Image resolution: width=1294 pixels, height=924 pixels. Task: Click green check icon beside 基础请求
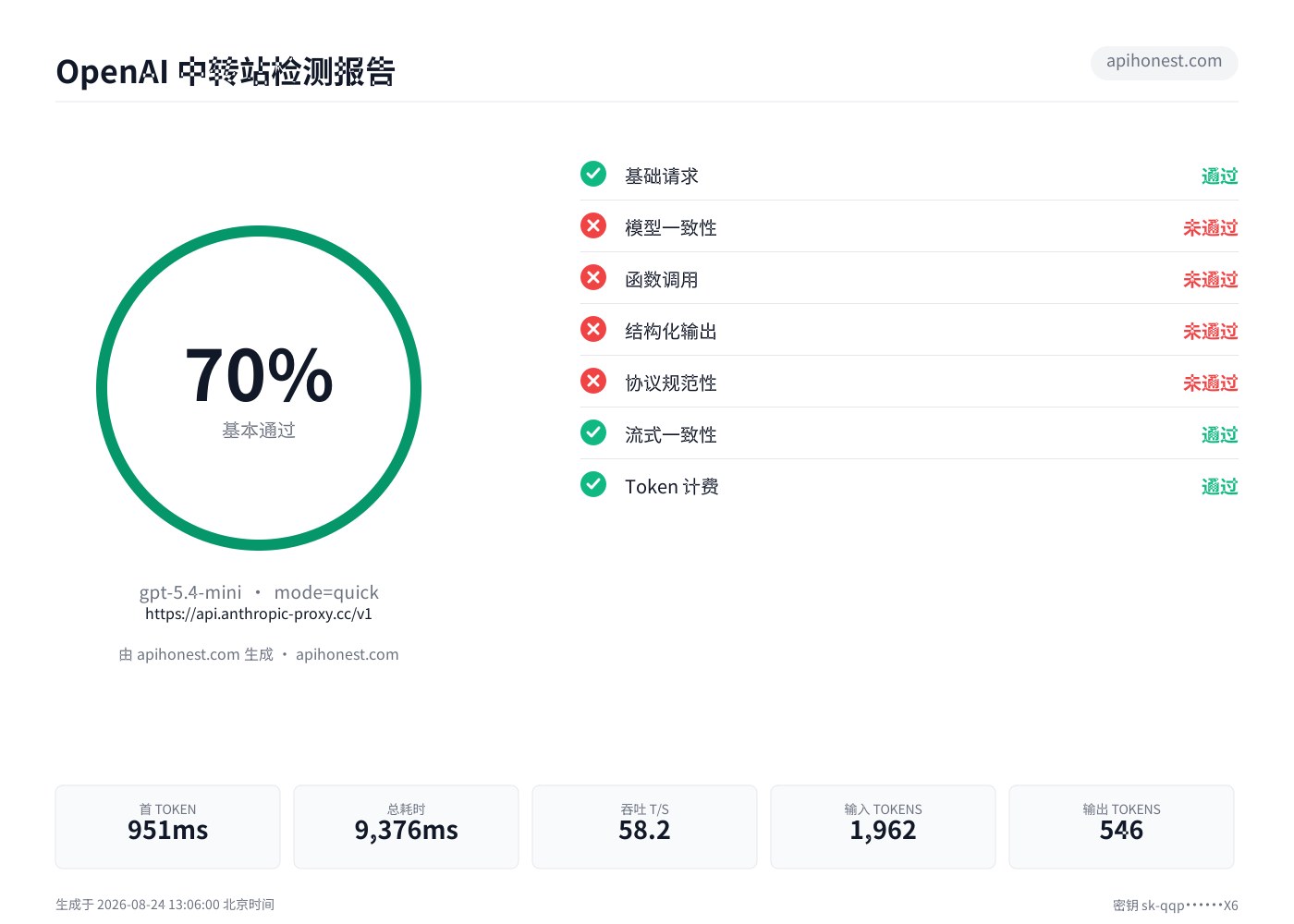coord(593,174)
